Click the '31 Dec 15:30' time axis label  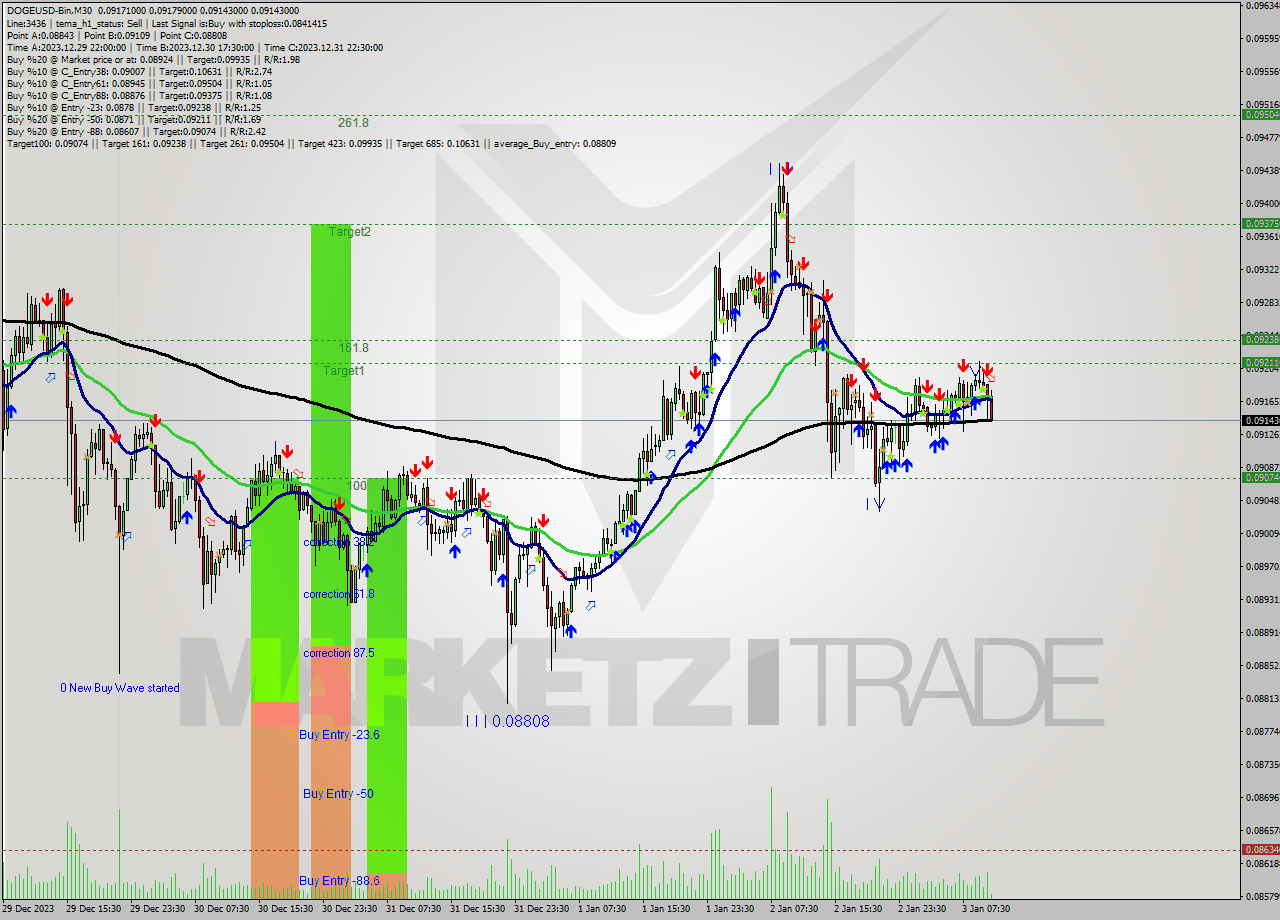[476, 909]
